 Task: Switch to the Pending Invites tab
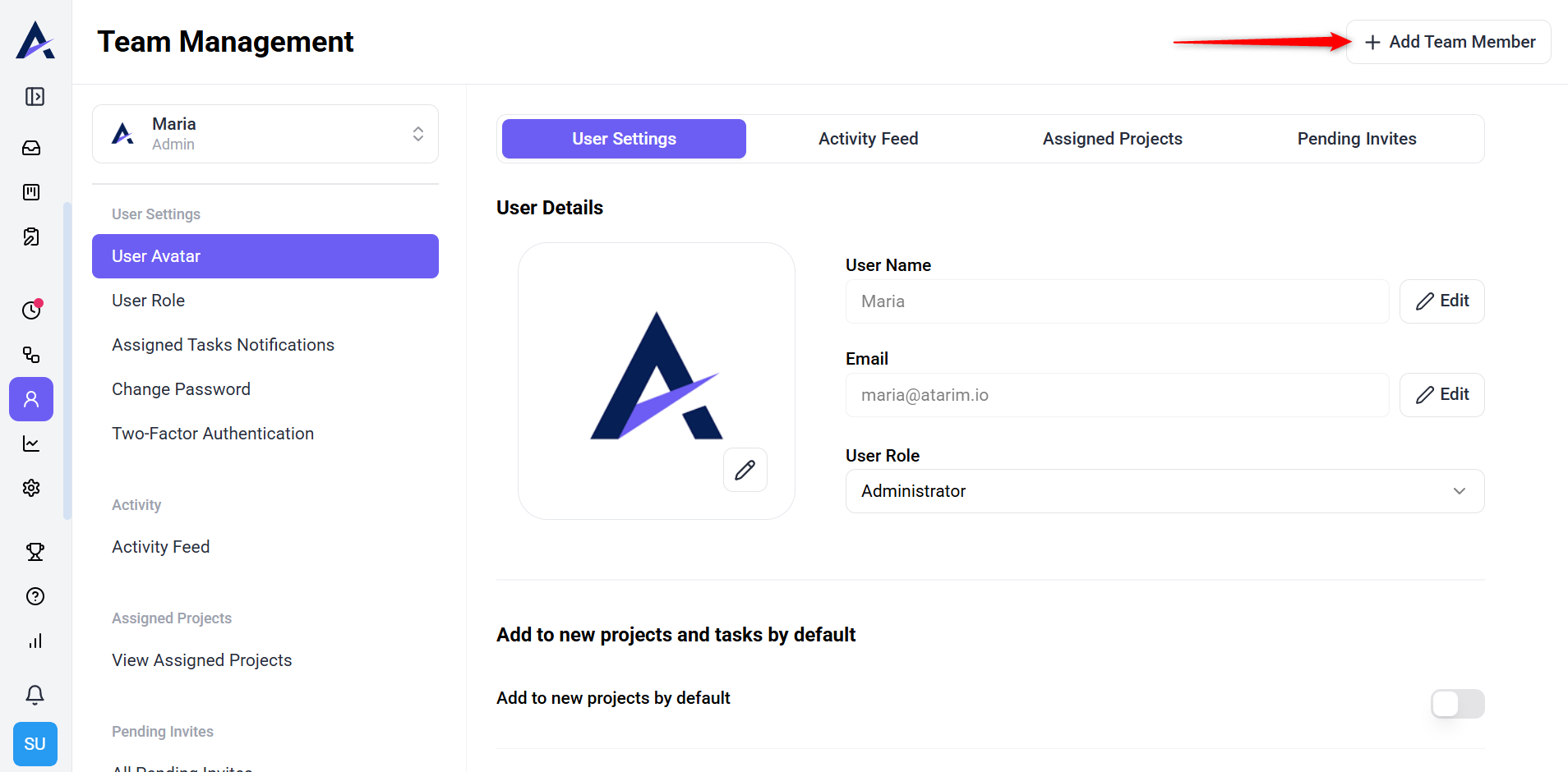coord(1356,139)
